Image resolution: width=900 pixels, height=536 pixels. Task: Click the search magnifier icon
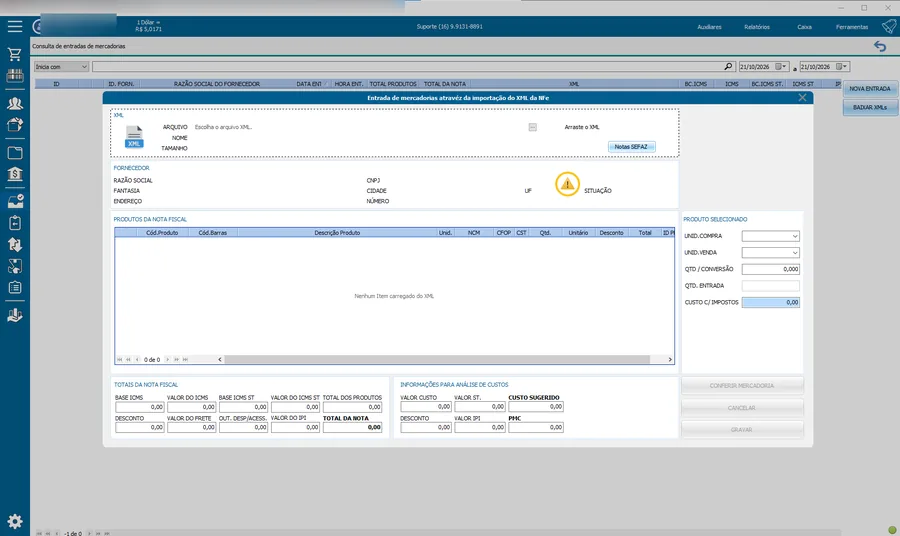[x=728, y=67]
